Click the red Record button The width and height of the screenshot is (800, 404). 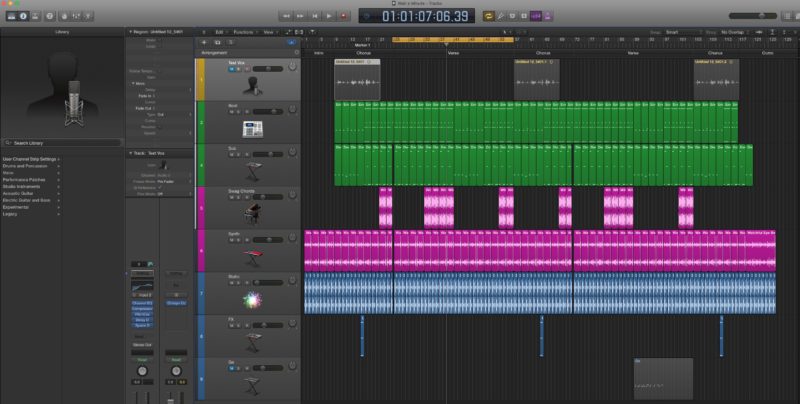343,16
